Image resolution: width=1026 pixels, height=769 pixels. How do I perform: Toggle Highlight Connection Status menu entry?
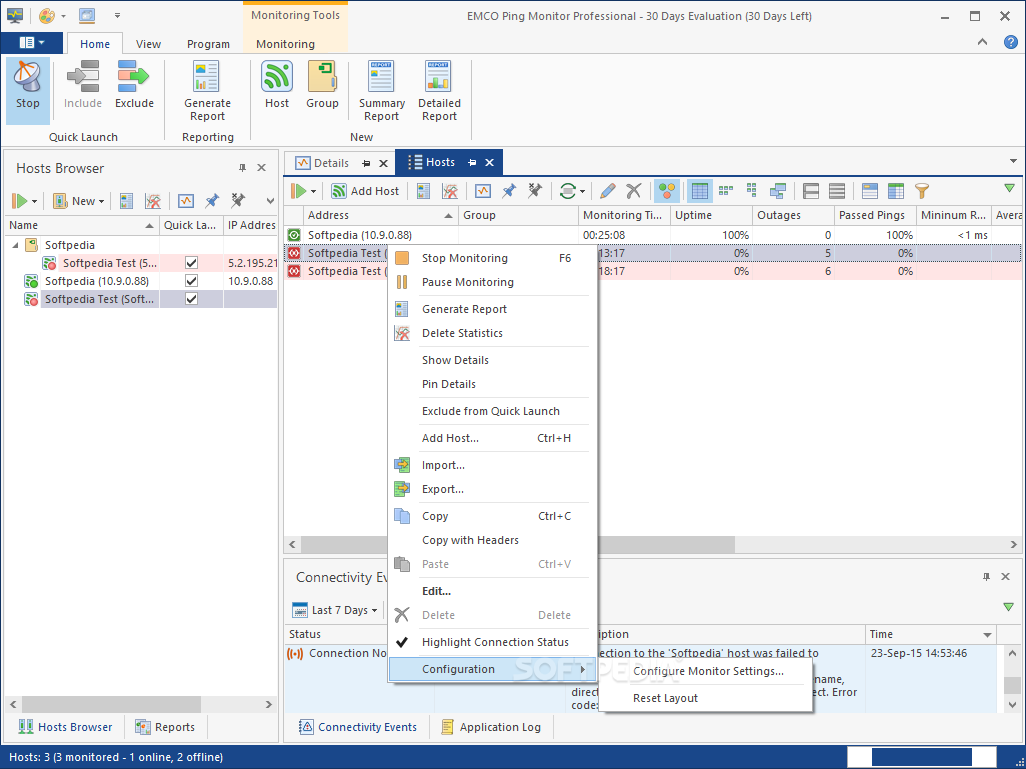click(x=493, y=642)
